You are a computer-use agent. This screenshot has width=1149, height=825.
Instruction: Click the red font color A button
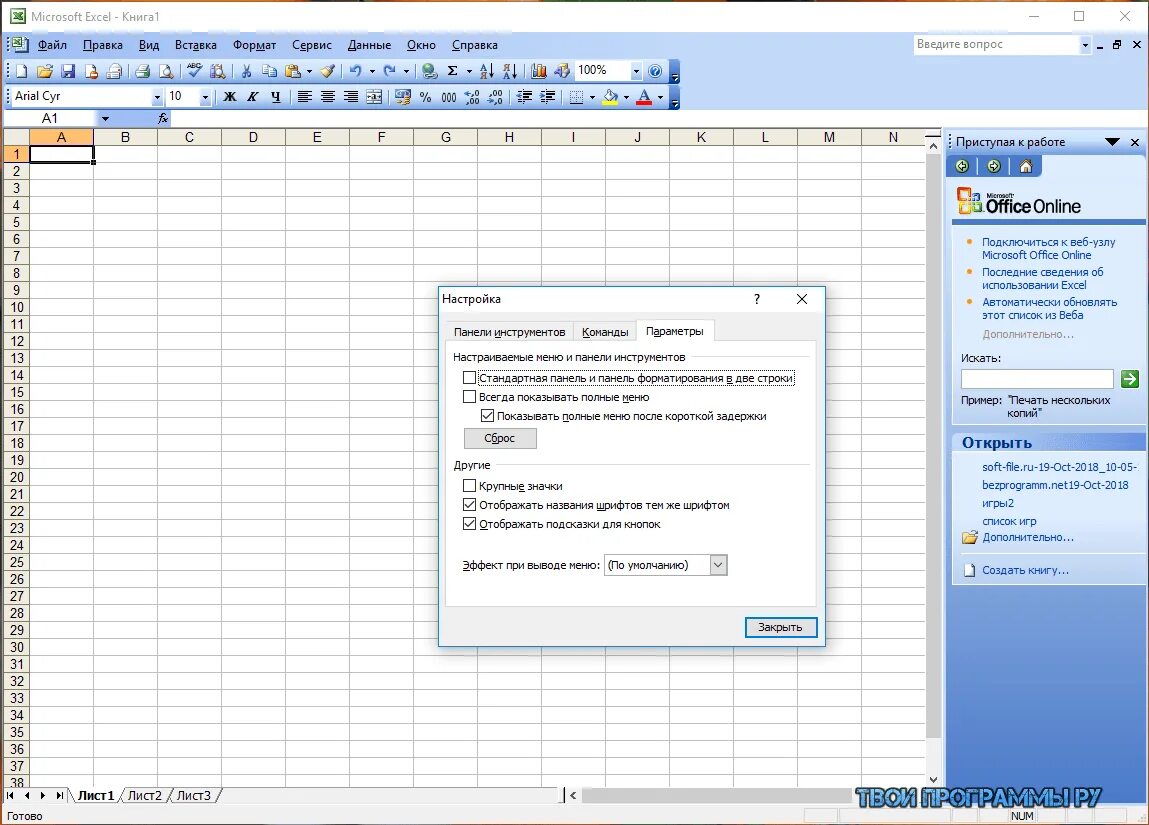(x=644, y=97)
